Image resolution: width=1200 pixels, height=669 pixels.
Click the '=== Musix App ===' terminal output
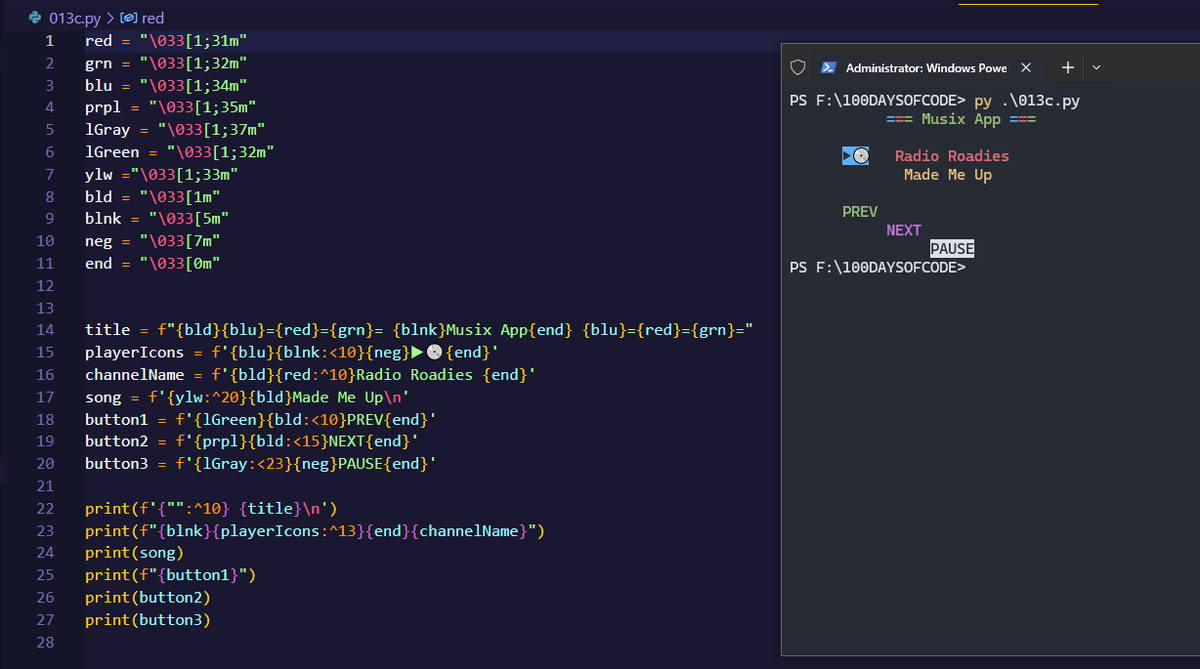tap(961, 119)
